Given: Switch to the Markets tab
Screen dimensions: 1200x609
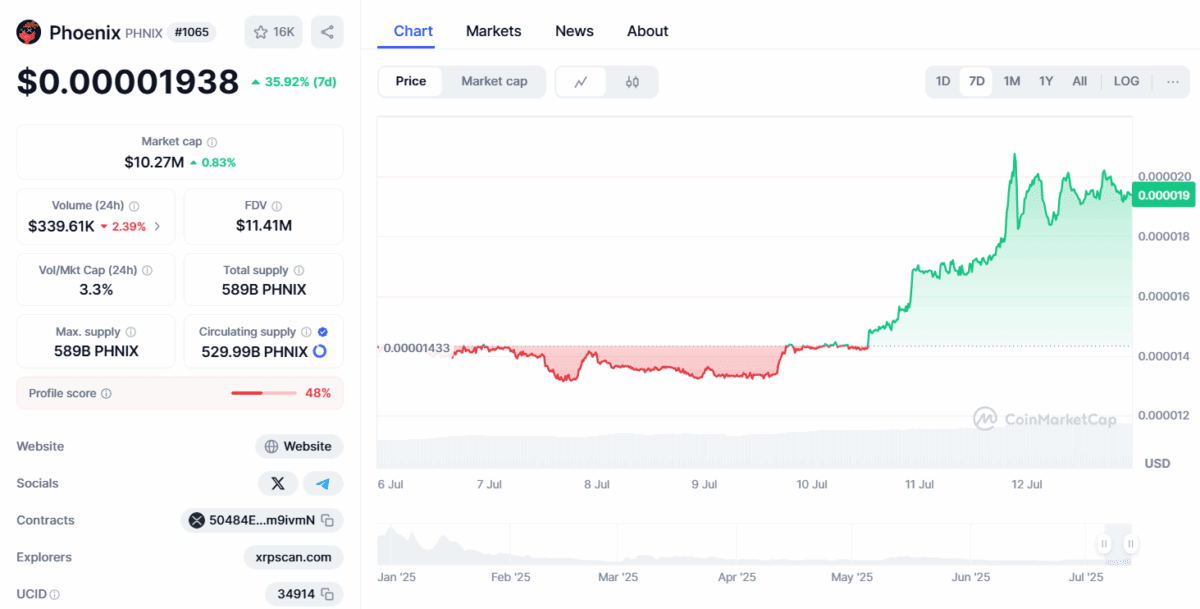Looking at the screenshot, I should pyautogui.click(x=493, y=31).
